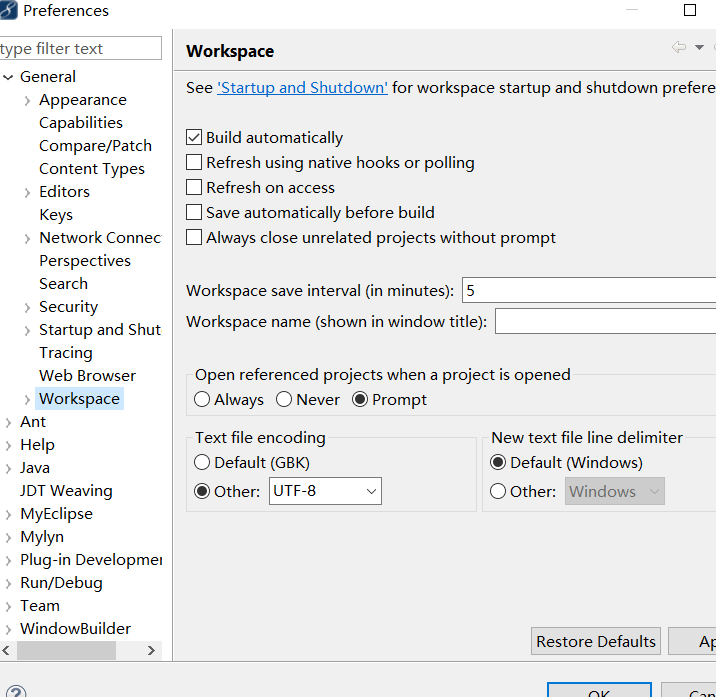Select Default (GBK) text file encoding

pyautogui.click(x=202, y=462)
